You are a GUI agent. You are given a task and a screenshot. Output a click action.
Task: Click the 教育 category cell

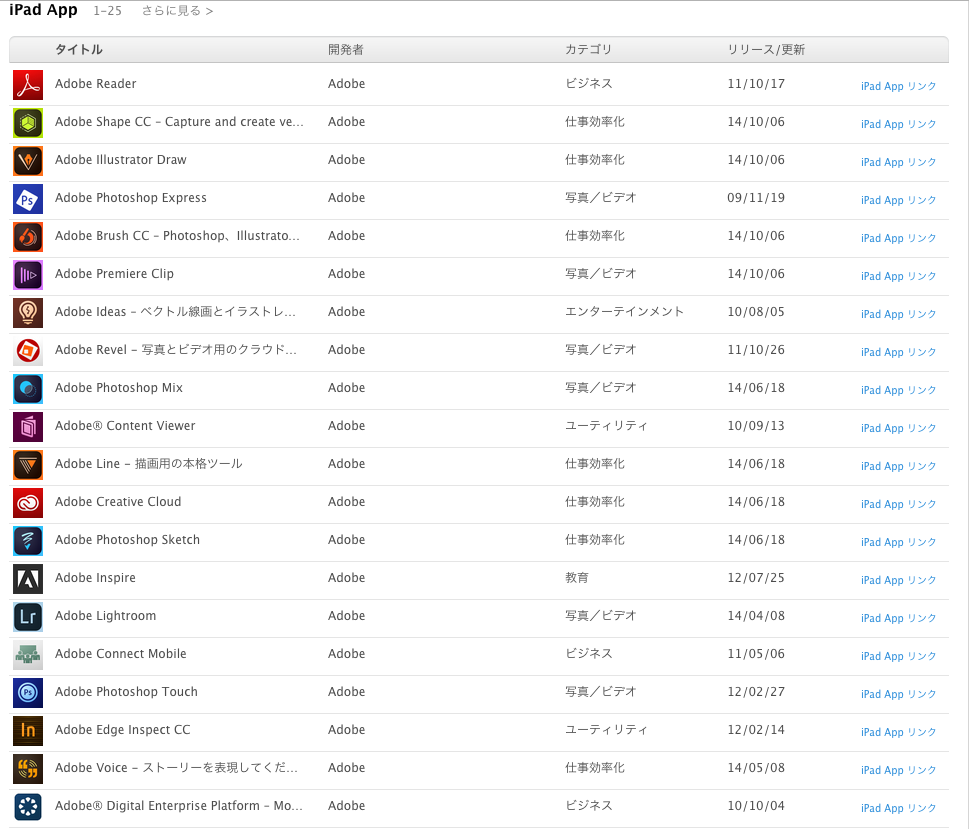pyautogui.click(x=577, y=577)
